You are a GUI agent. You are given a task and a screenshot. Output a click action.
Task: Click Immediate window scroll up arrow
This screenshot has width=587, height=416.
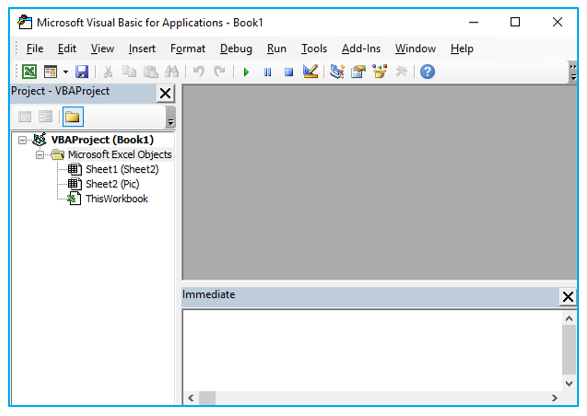click(x=569, y=319)
